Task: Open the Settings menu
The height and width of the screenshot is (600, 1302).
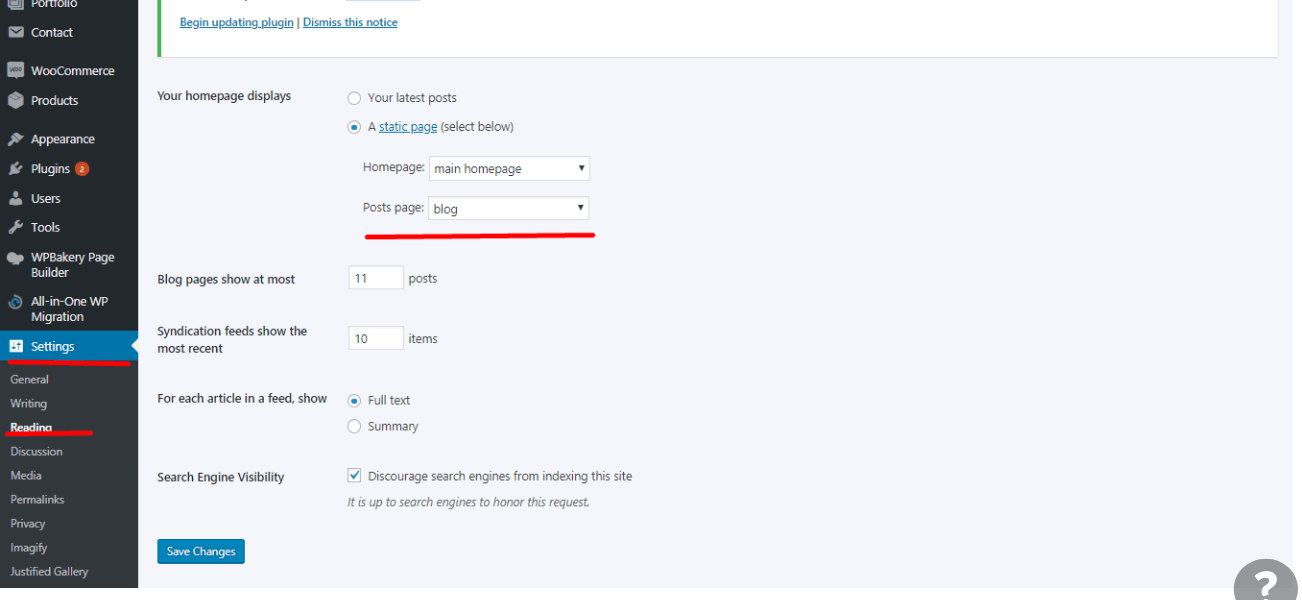Action: (69, 346)
